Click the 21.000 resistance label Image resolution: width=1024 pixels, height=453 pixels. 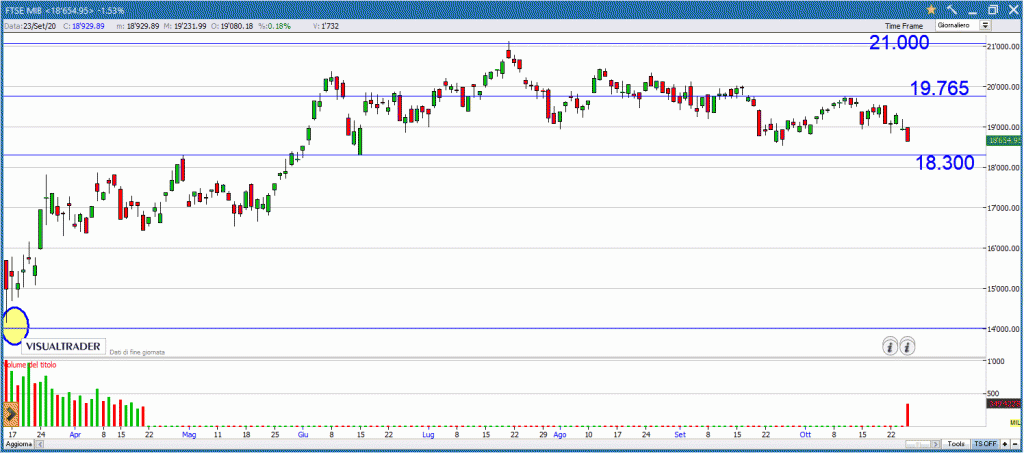[x=899, y=42]
